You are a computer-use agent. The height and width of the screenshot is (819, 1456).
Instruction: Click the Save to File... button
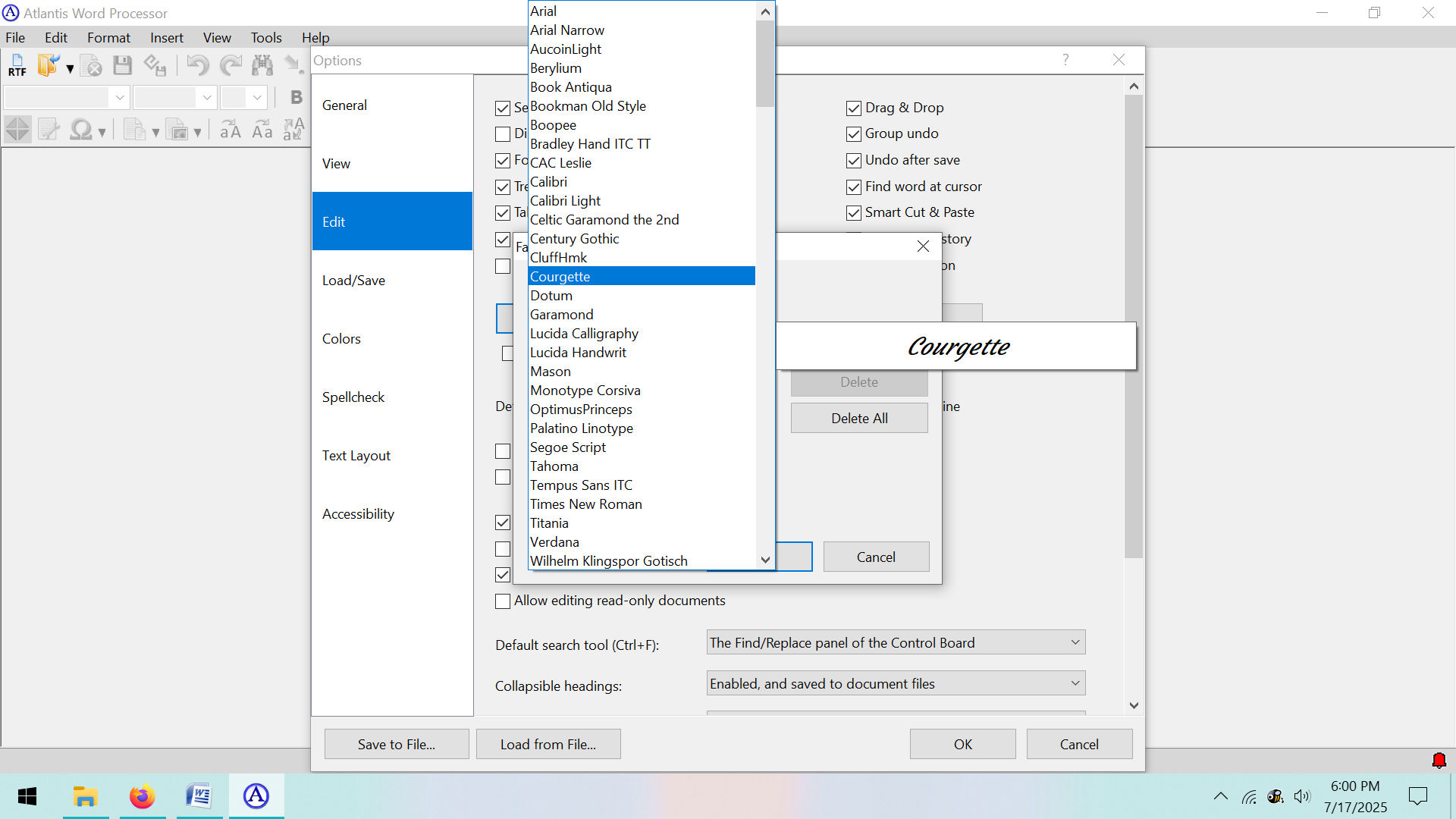pos(397,745)
